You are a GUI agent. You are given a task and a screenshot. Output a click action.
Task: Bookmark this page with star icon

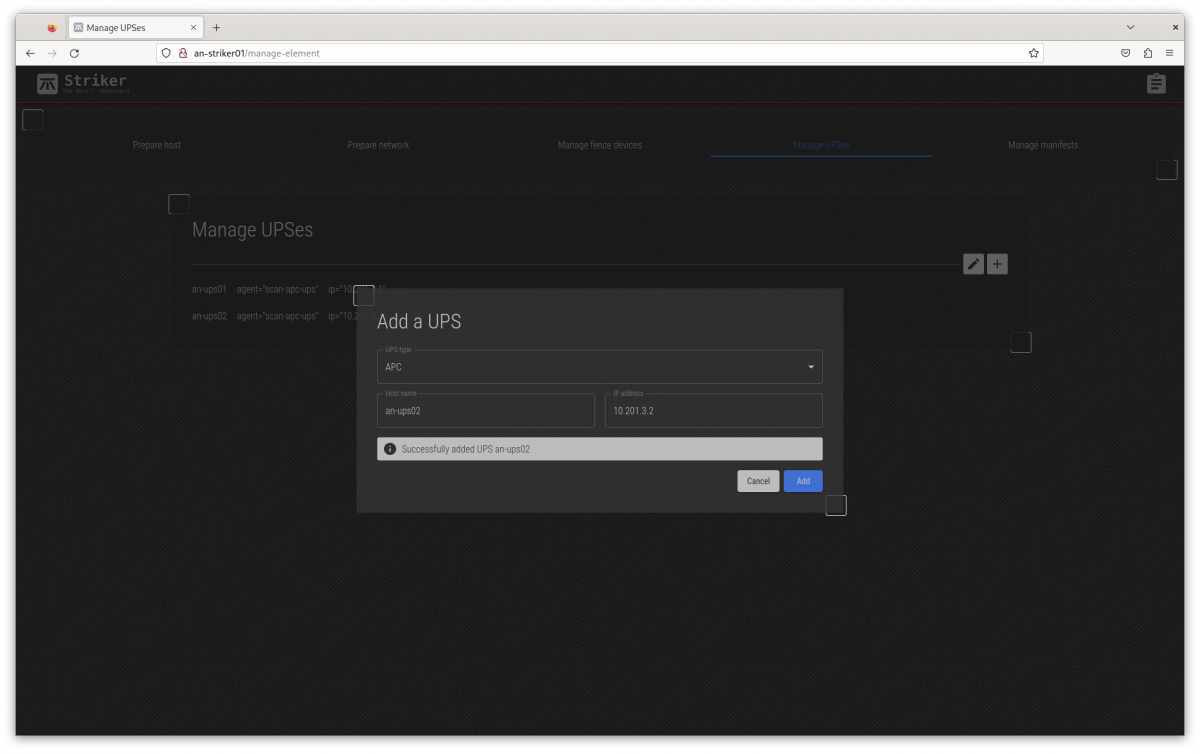(1033, 53)
